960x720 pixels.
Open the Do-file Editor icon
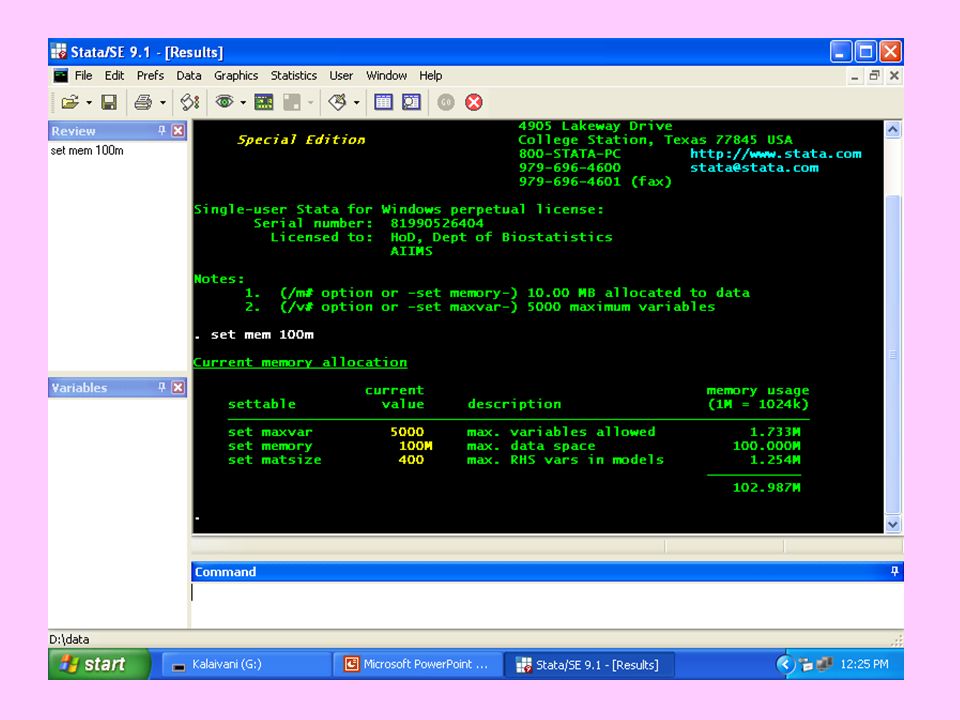(337, 102)
